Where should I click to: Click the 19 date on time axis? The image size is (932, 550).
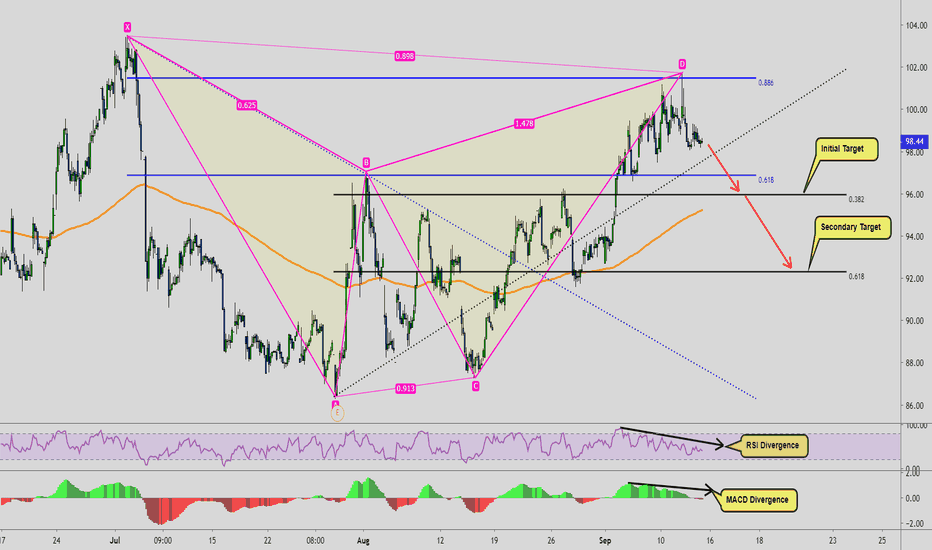[495, 540]
